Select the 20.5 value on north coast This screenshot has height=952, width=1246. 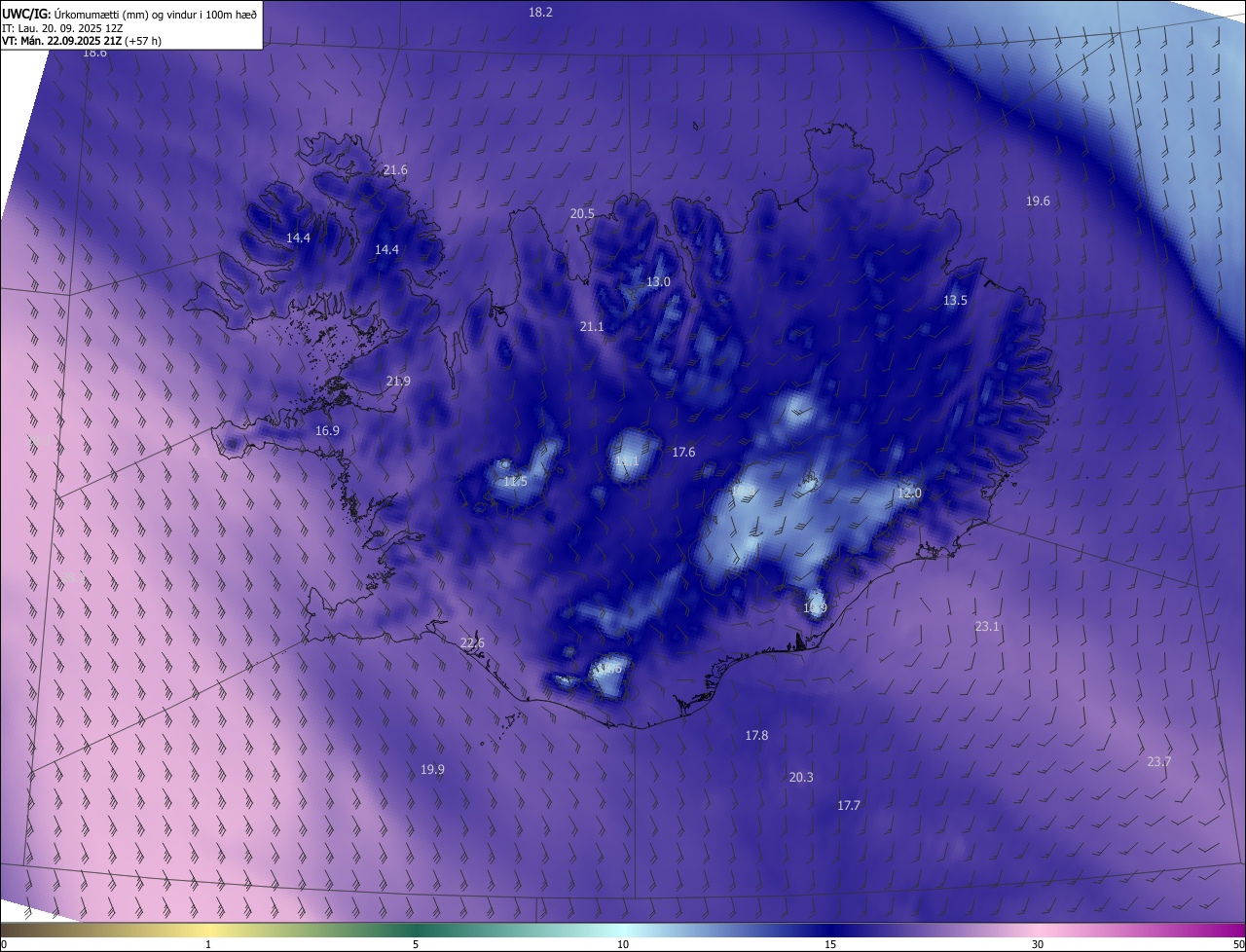click(582, 214)
